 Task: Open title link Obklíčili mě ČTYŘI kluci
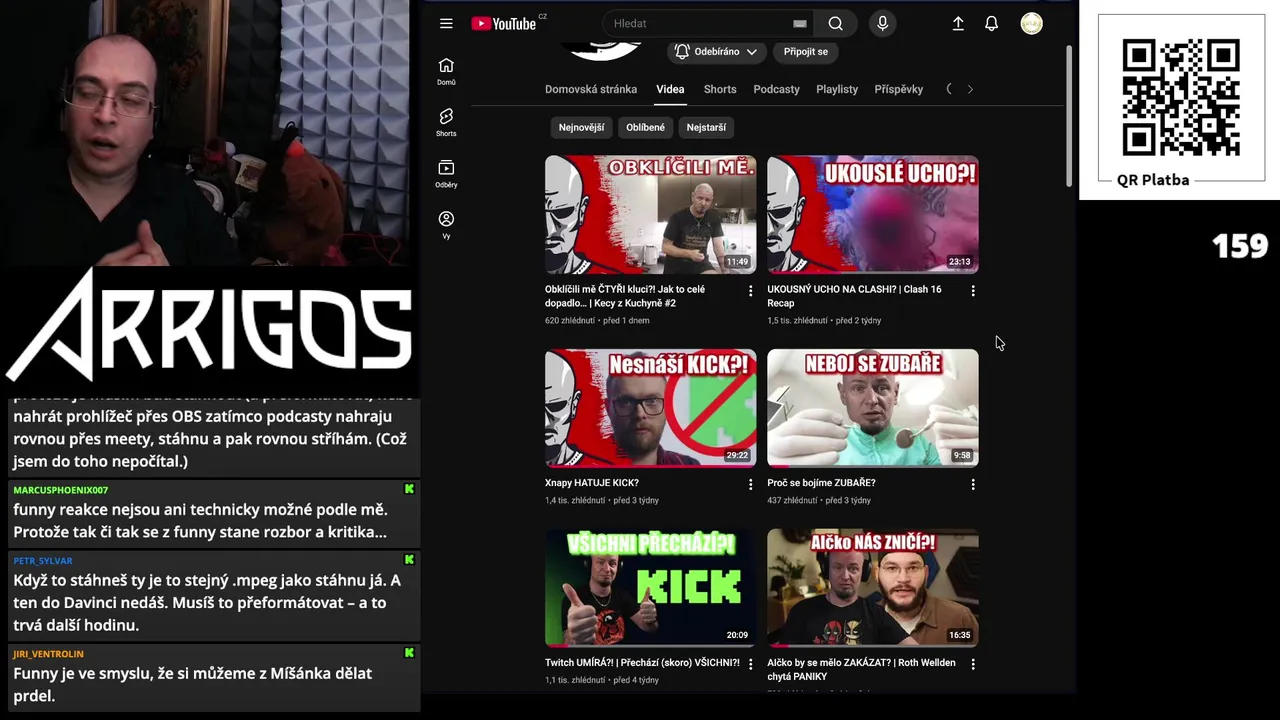point(625,296)
